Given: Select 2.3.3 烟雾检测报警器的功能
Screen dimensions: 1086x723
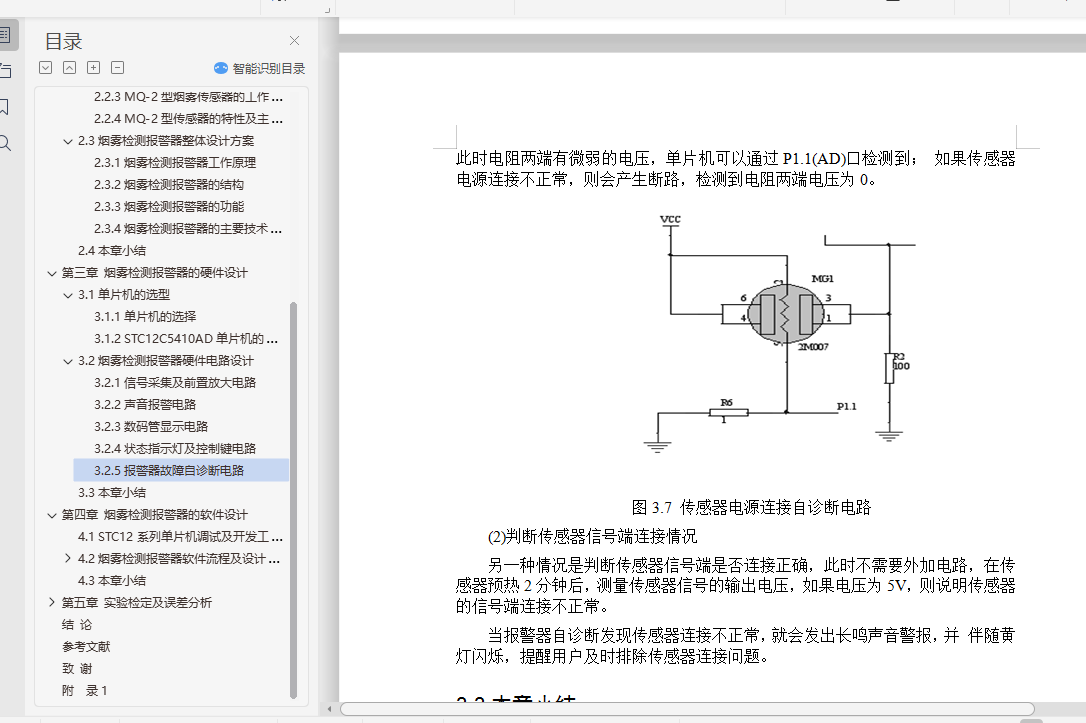Looking at the screenshot, I should pyautogui.click(x=168, y=207).
